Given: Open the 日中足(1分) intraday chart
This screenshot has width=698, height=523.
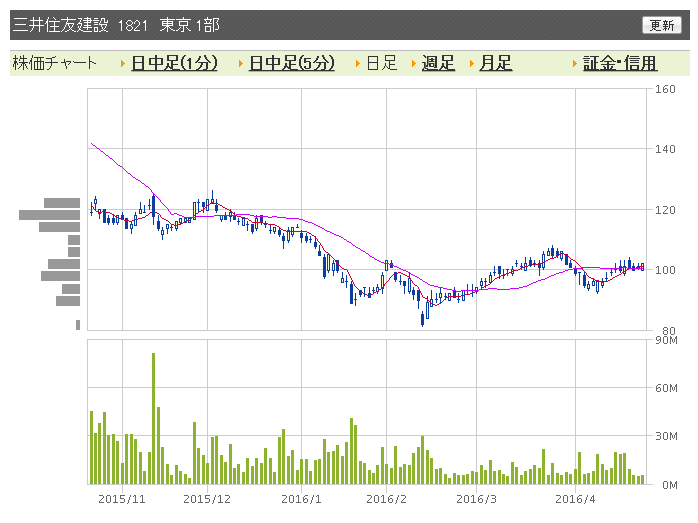Looking at the screenshot, I should pyautogui.click(x=174, y=63).
